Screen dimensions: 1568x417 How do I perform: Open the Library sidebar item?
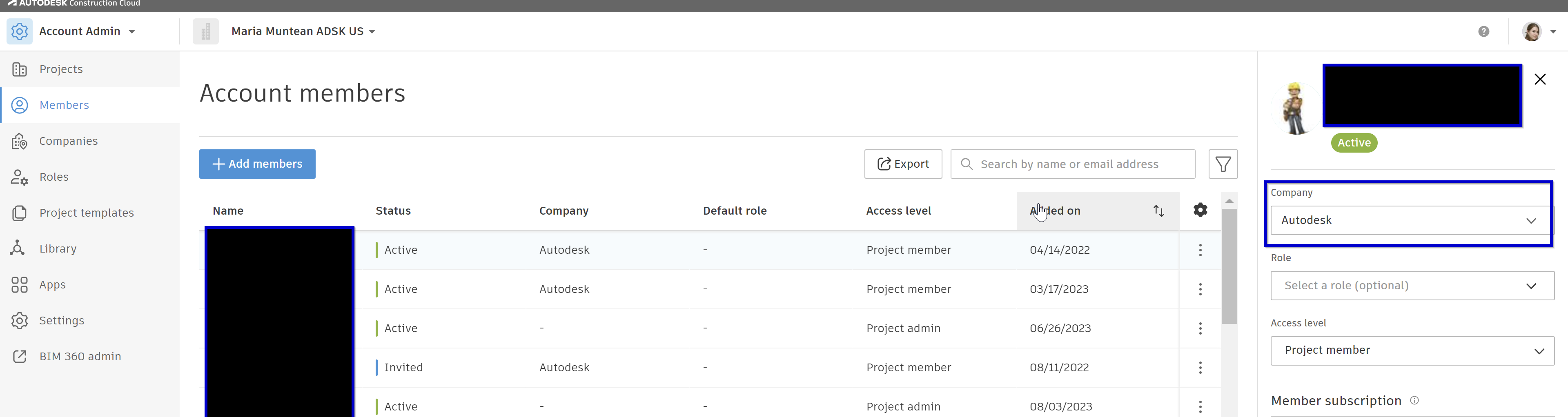[58, 248]
